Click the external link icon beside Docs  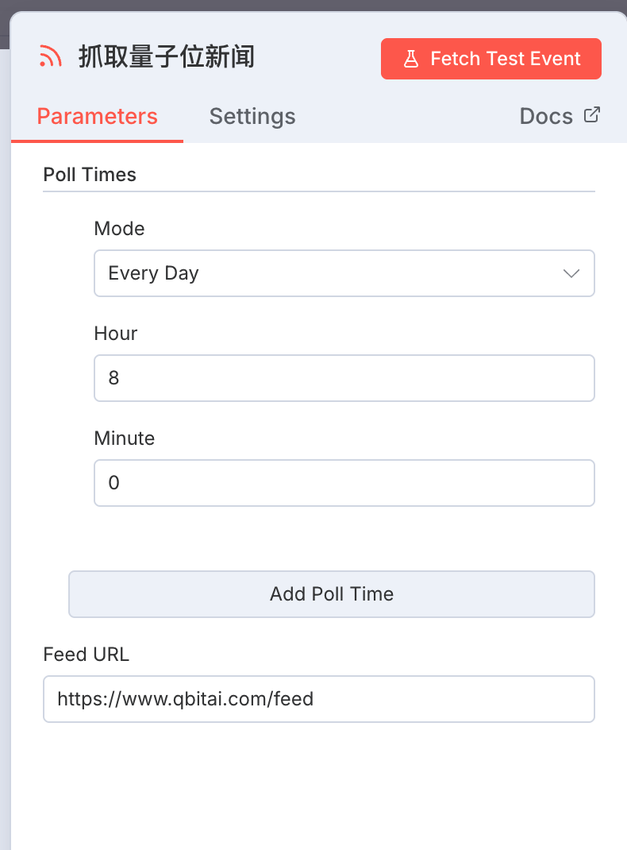coord(592,115)
